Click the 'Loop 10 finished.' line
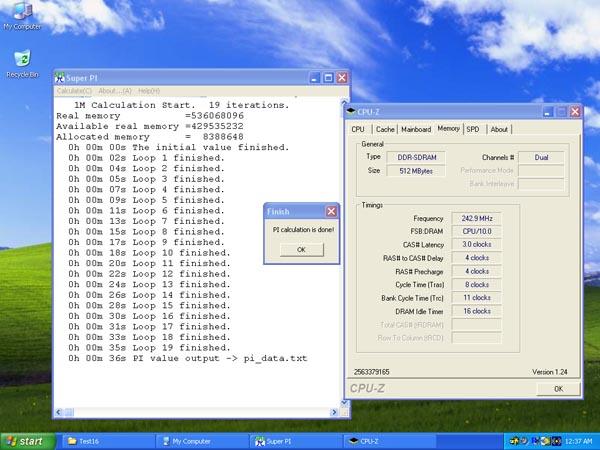The width and height of the screenshot is (600, 450). click(150, 253)
